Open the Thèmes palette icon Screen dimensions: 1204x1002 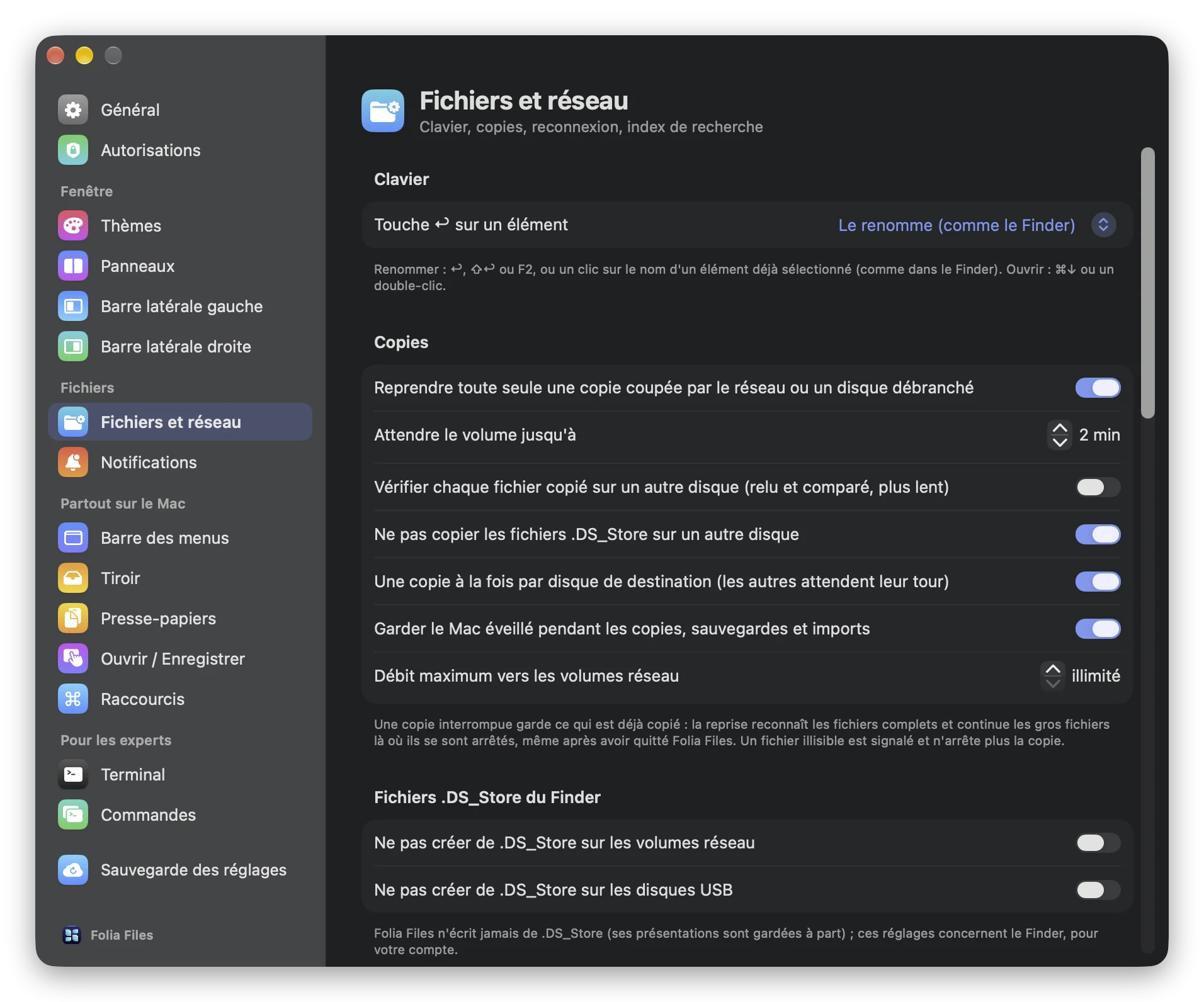(x=73, y=225)
